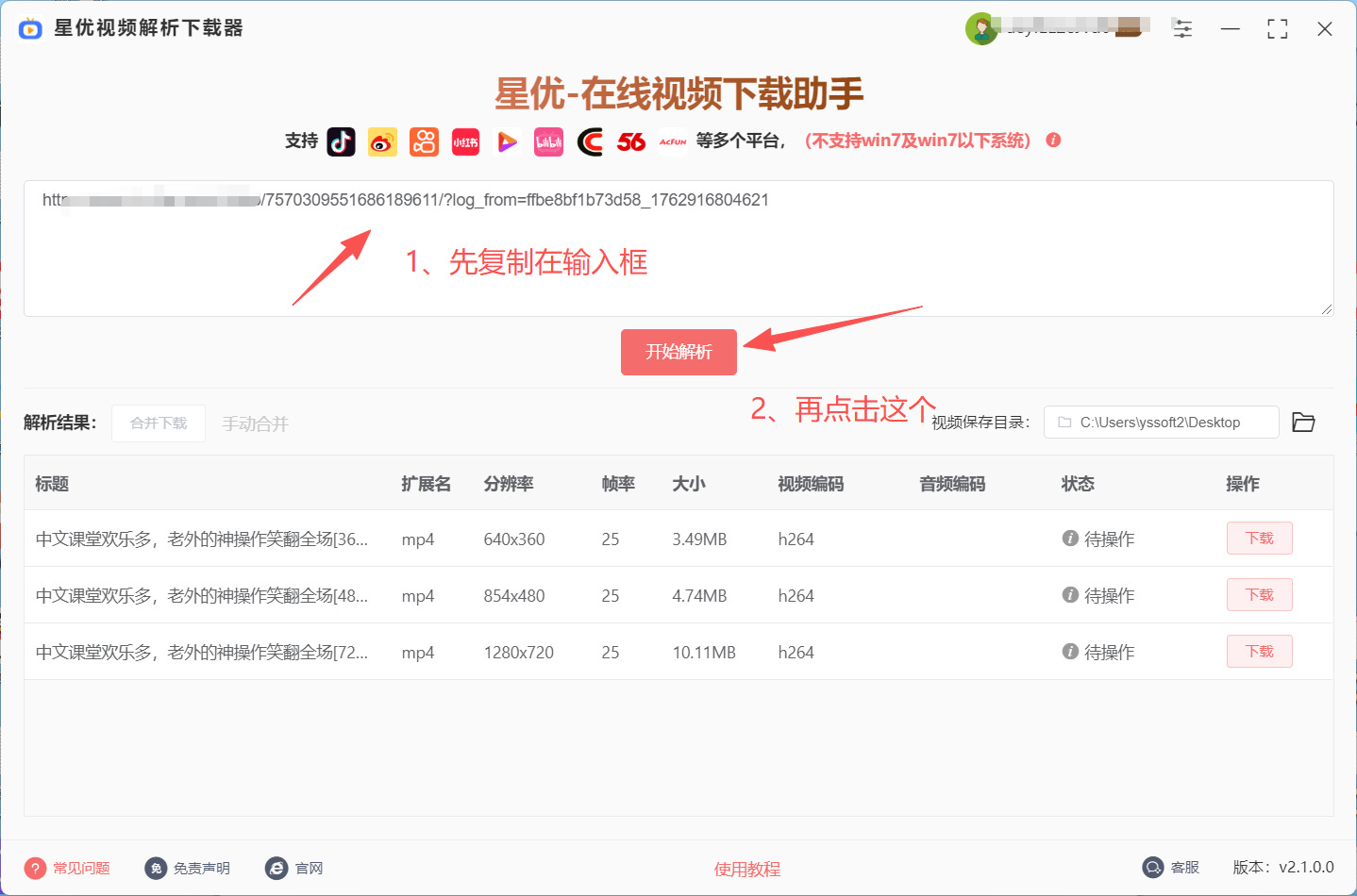Click the 合并下载 button
1357x896 pixels.
coord(159,423)
